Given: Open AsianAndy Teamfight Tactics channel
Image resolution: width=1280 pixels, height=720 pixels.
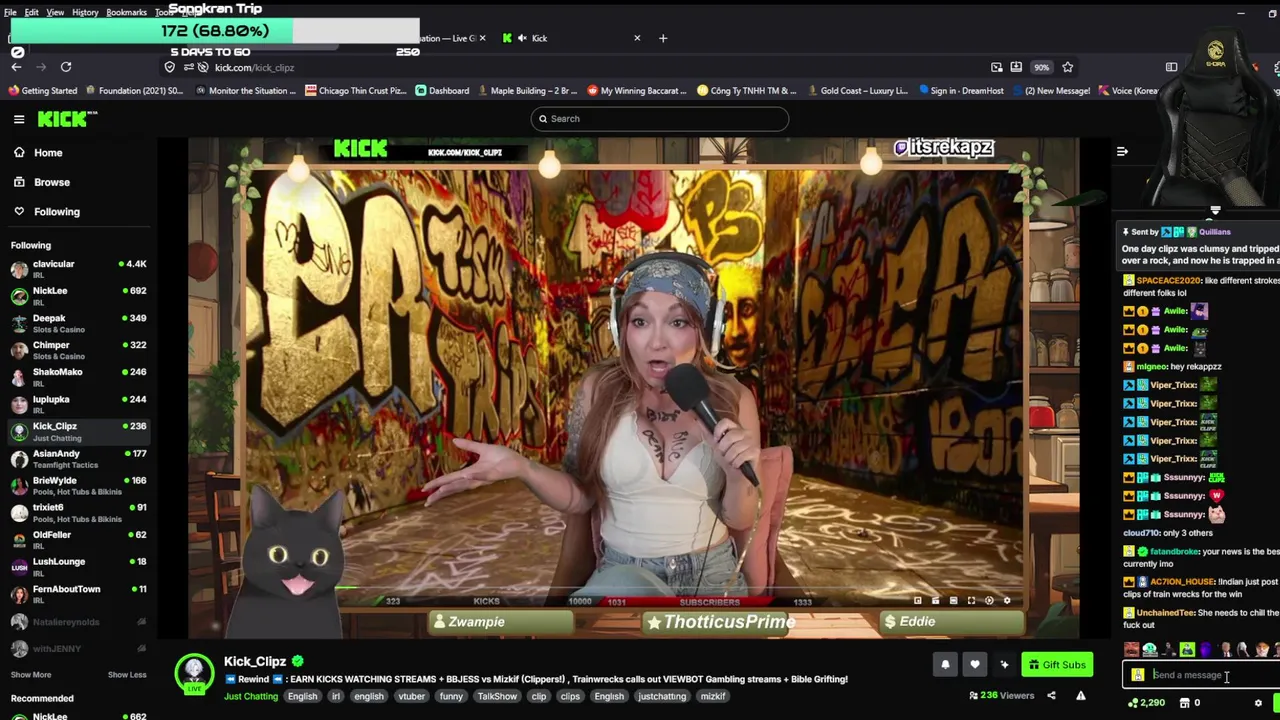Looking at the screenshot, I should 78,459.
